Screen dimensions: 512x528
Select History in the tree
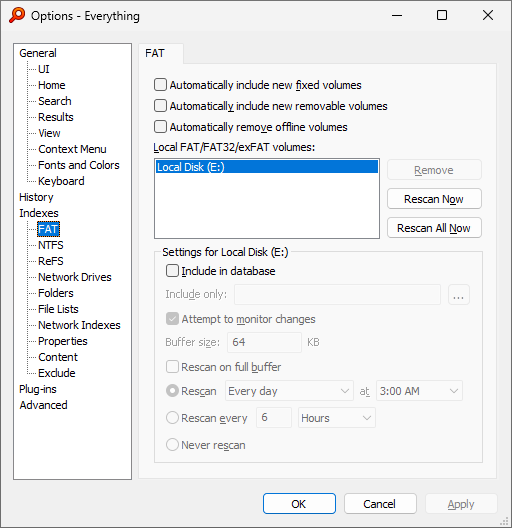[36, 197]
